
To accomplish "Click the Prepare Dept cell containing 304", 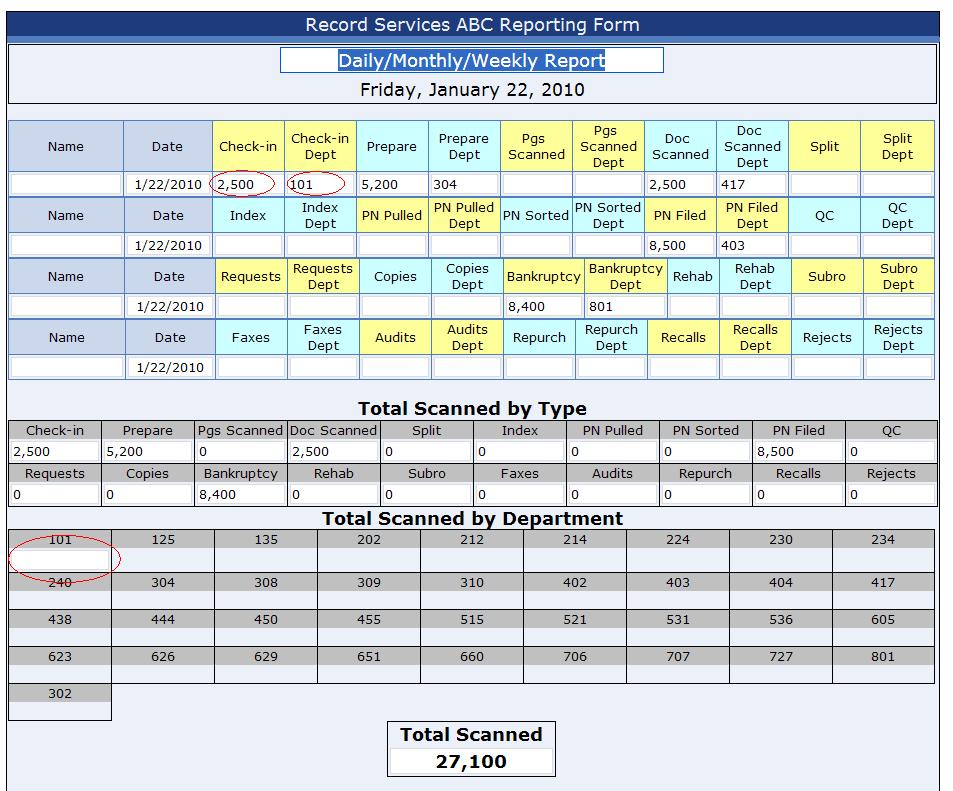I will pos(464,183).
